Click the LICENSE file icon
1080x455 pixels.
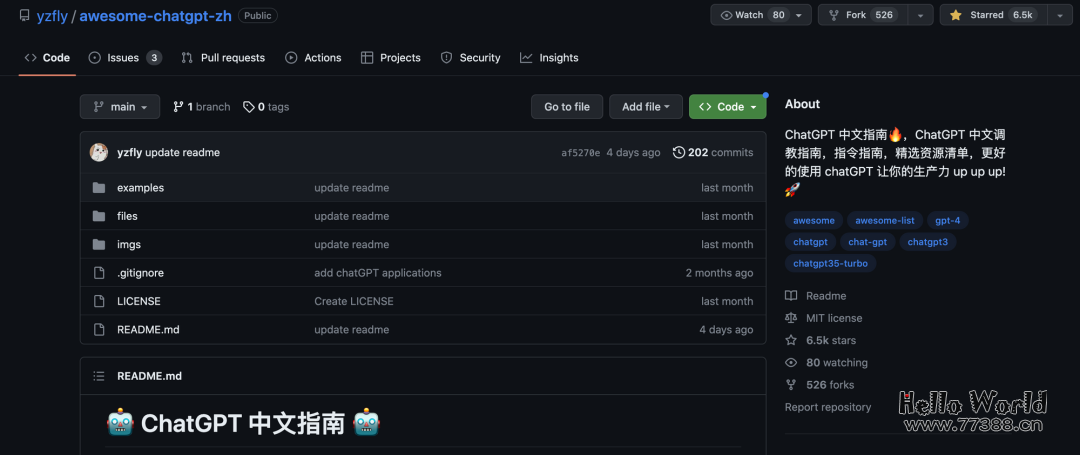99,301
